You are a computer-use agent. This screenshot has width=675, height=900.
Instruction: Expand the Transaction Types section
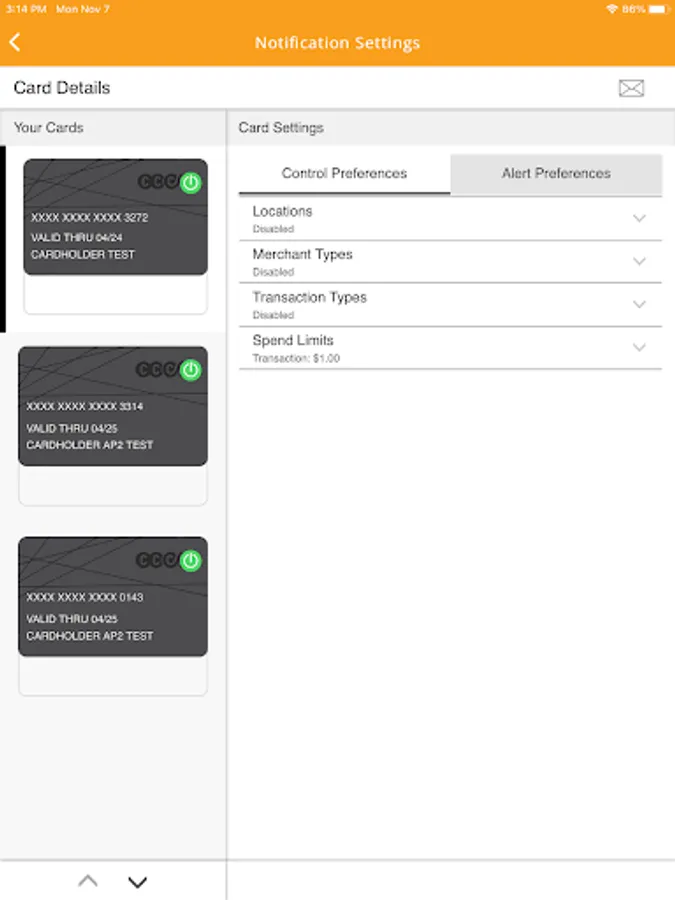639,304
